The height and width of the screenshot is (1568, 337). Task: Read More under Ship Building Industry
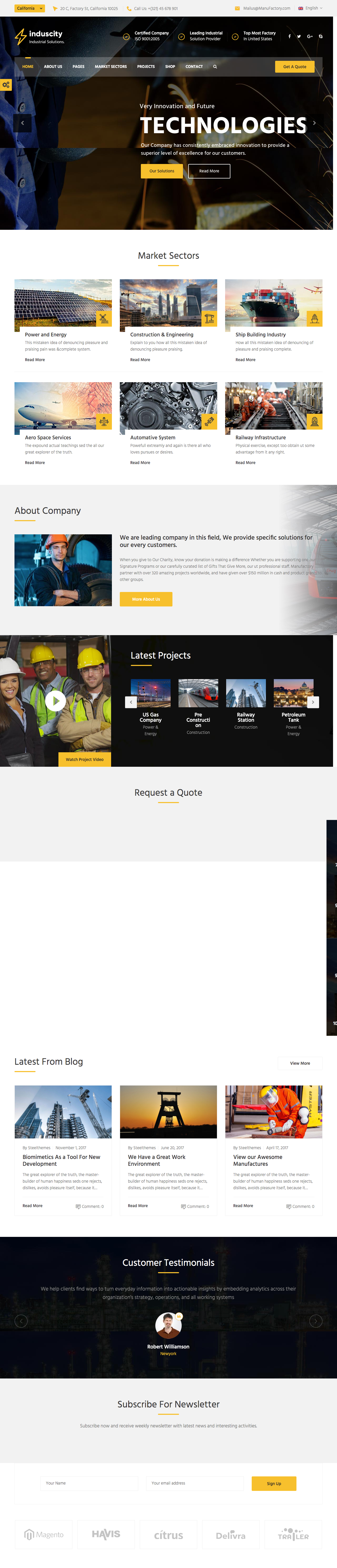tap(246, 360)
